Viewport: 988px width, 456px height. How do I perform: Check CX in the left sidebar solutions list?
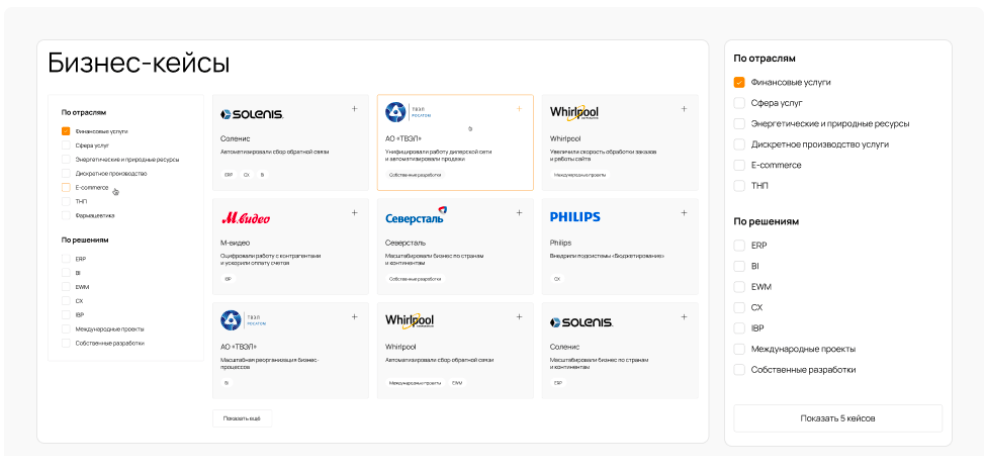click(x=66, y=301)
